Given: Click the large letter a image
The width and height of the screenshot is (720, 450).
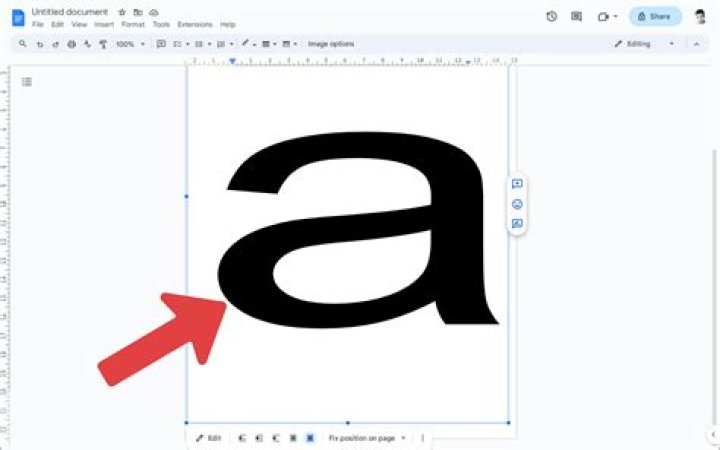Looking at the screenshot, I should [x=357, y=231].
